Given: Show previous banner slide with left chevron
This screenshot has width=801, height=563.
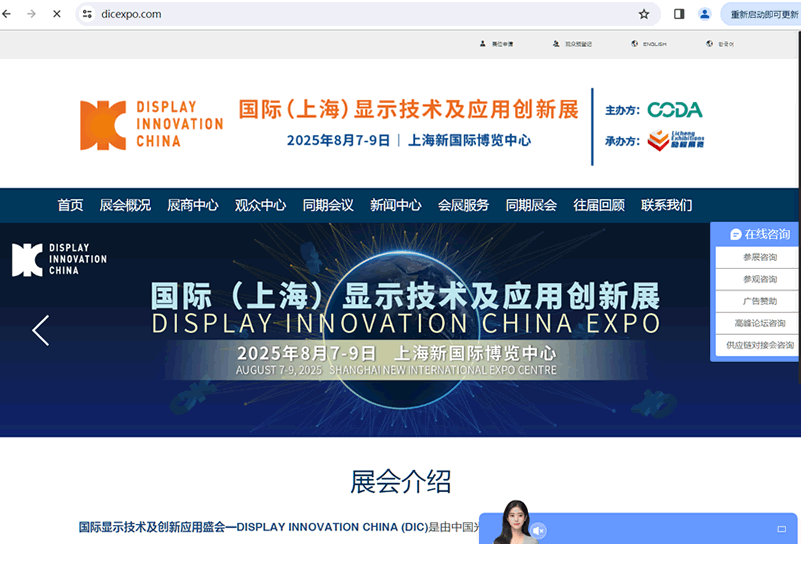Looking at the screenshot, I should click(x=40, y=331).
